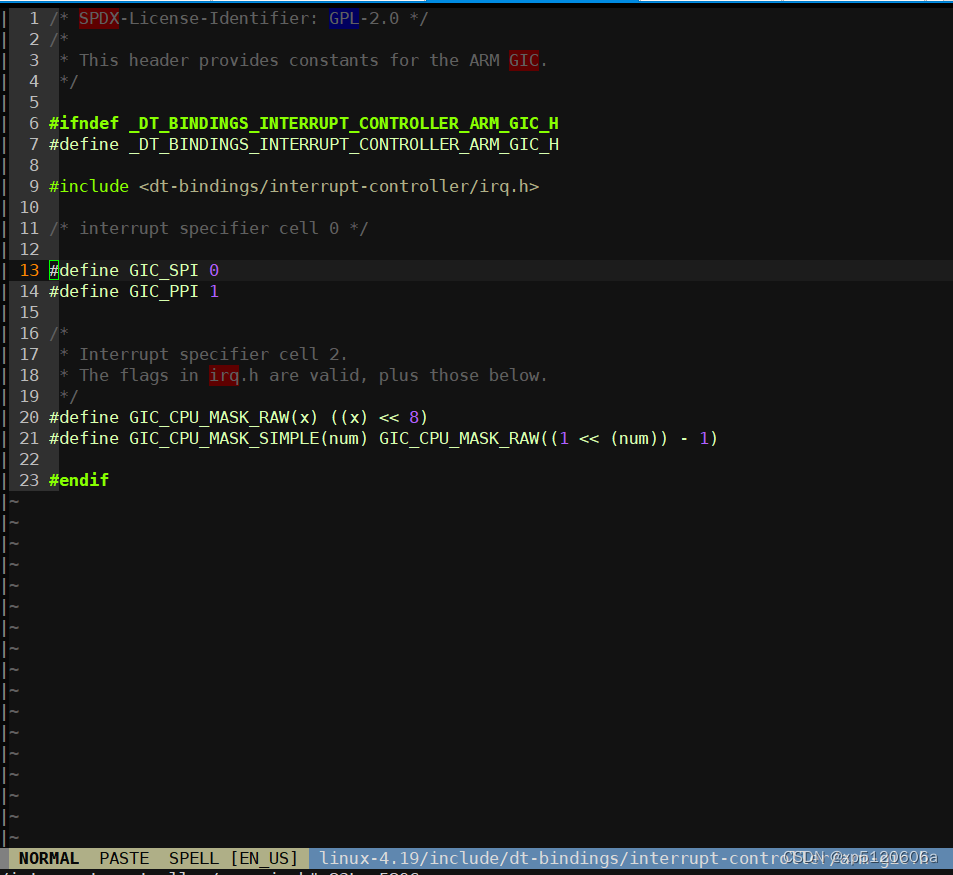Screen dimensions: 953x875
Task: Click the comment 'interrupt specifier cell 0'
Action: point(209,228)
